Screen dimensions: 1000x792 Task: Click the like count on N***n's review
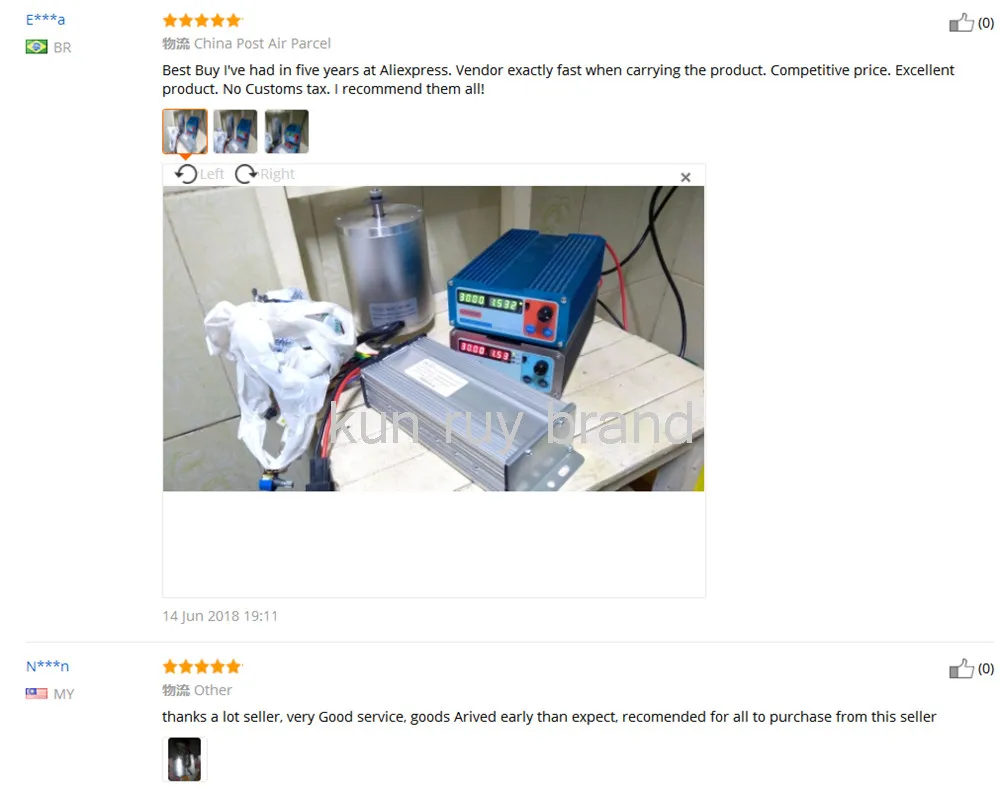(x=986, y=668)
